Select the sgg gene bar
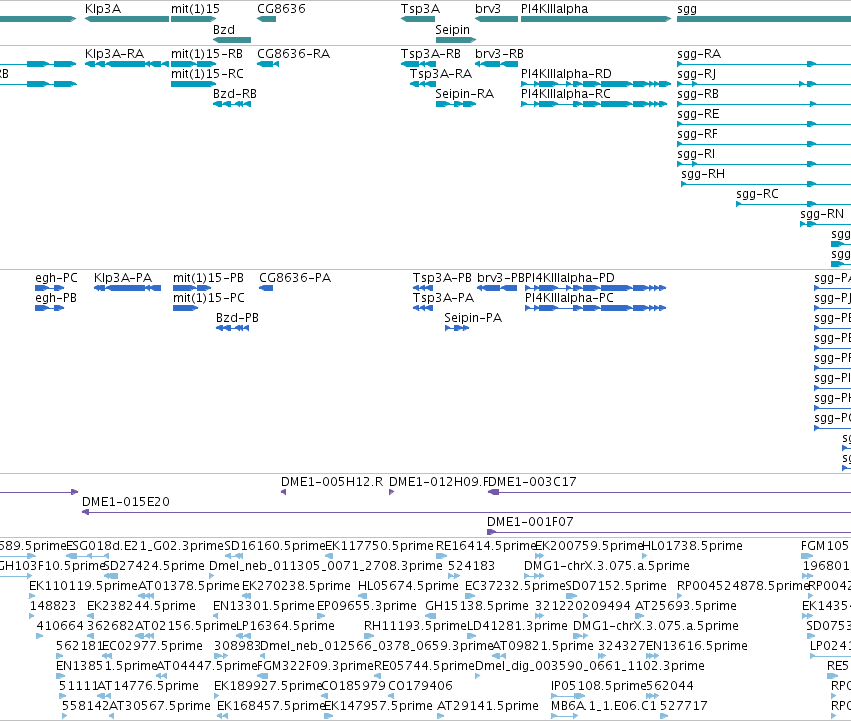The image size is (851, 721). coord(764,19)
